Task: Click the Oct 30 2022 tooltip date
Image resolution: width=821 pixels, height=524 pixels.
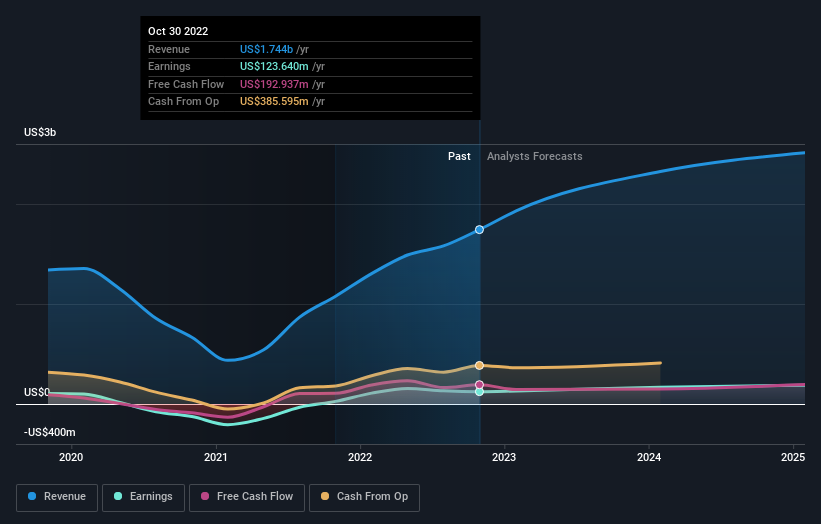Action: coord(178,31)
